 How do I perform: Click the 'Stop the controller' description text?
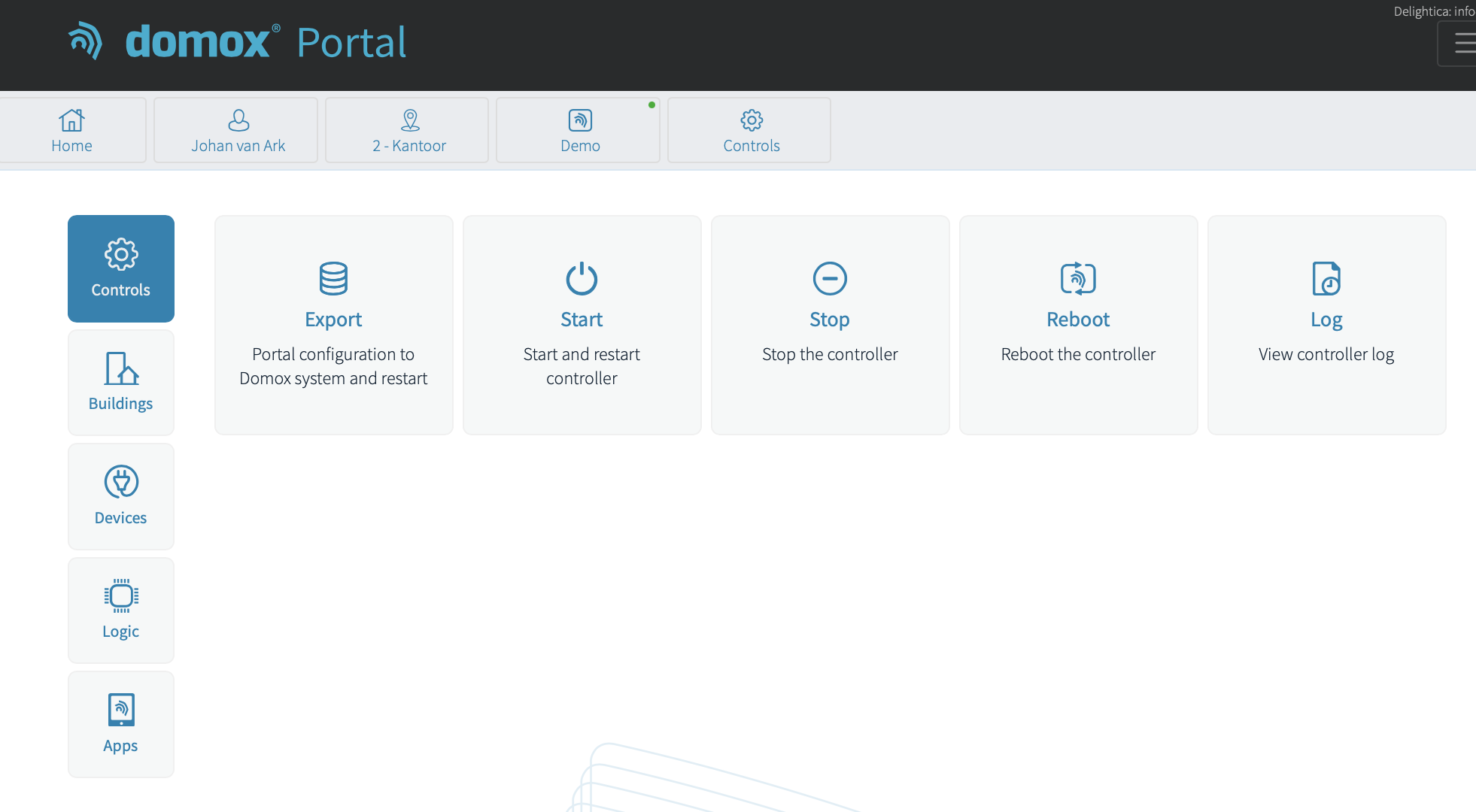pyautogui.click(x=830, y=354)
